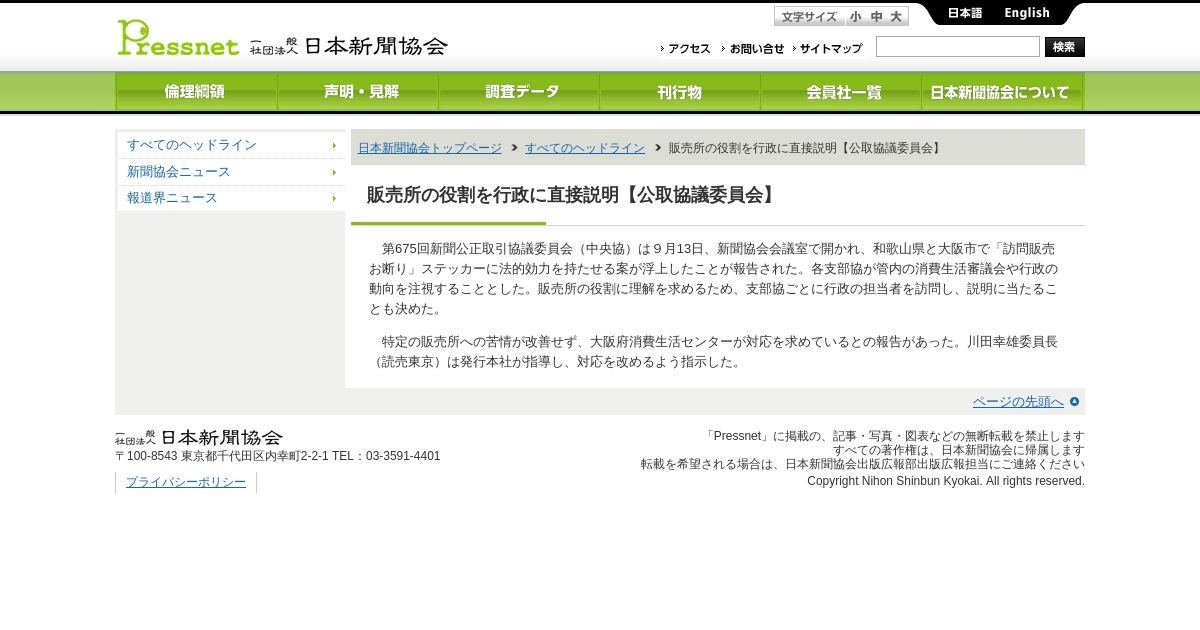Open the お問い合せ link
This screenshot has height=630, width=1200.
(754, 48)
